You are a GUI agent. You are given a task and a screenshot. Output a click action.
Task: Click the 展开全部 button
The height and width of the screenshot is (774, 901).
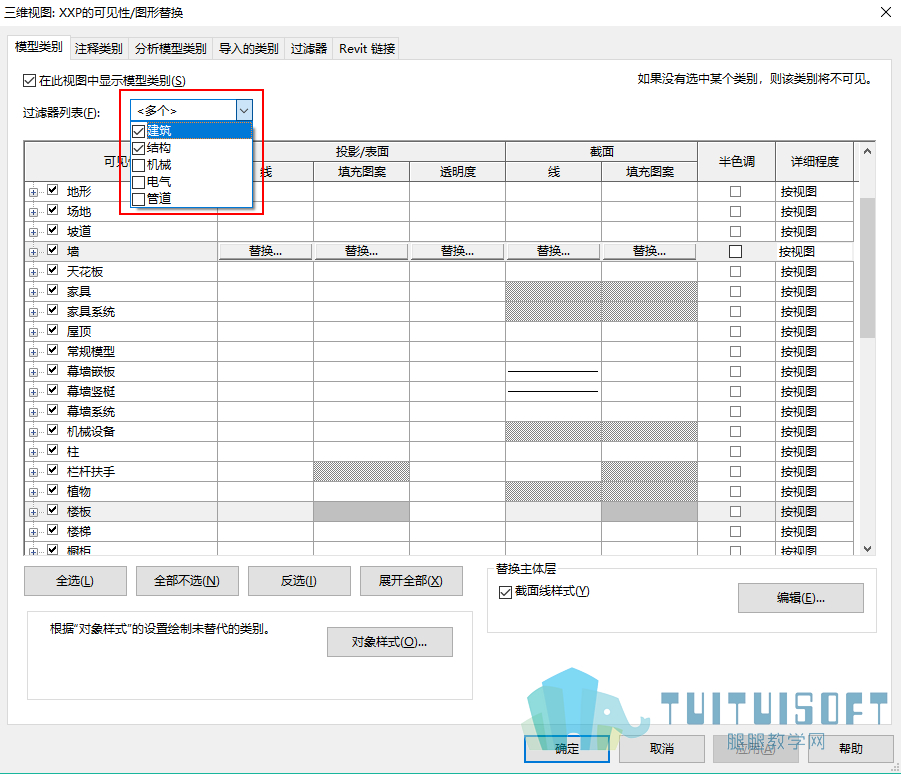point(411,581)
